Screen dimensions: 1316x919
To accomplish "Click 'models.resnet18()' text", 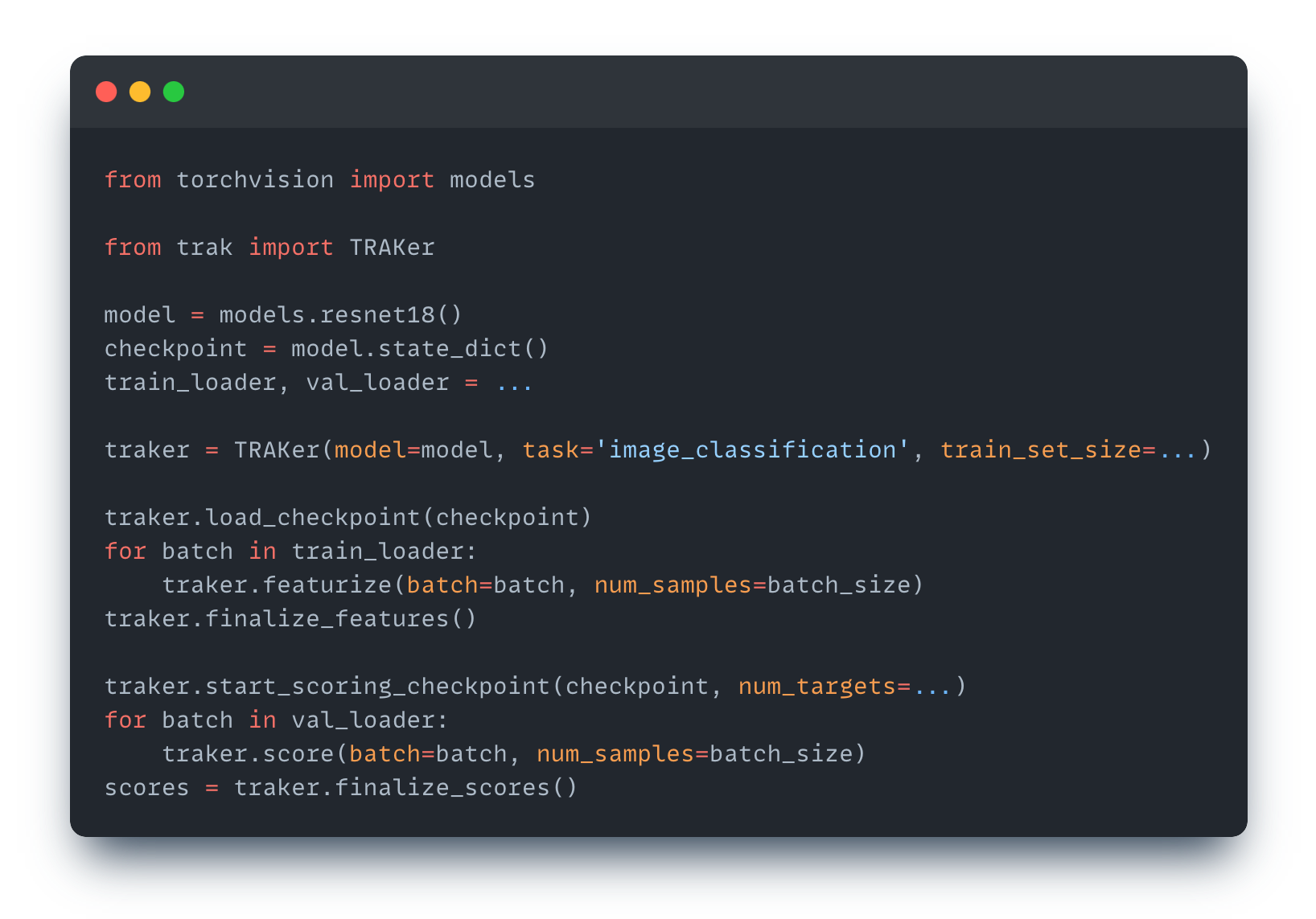I will point(341,314).
